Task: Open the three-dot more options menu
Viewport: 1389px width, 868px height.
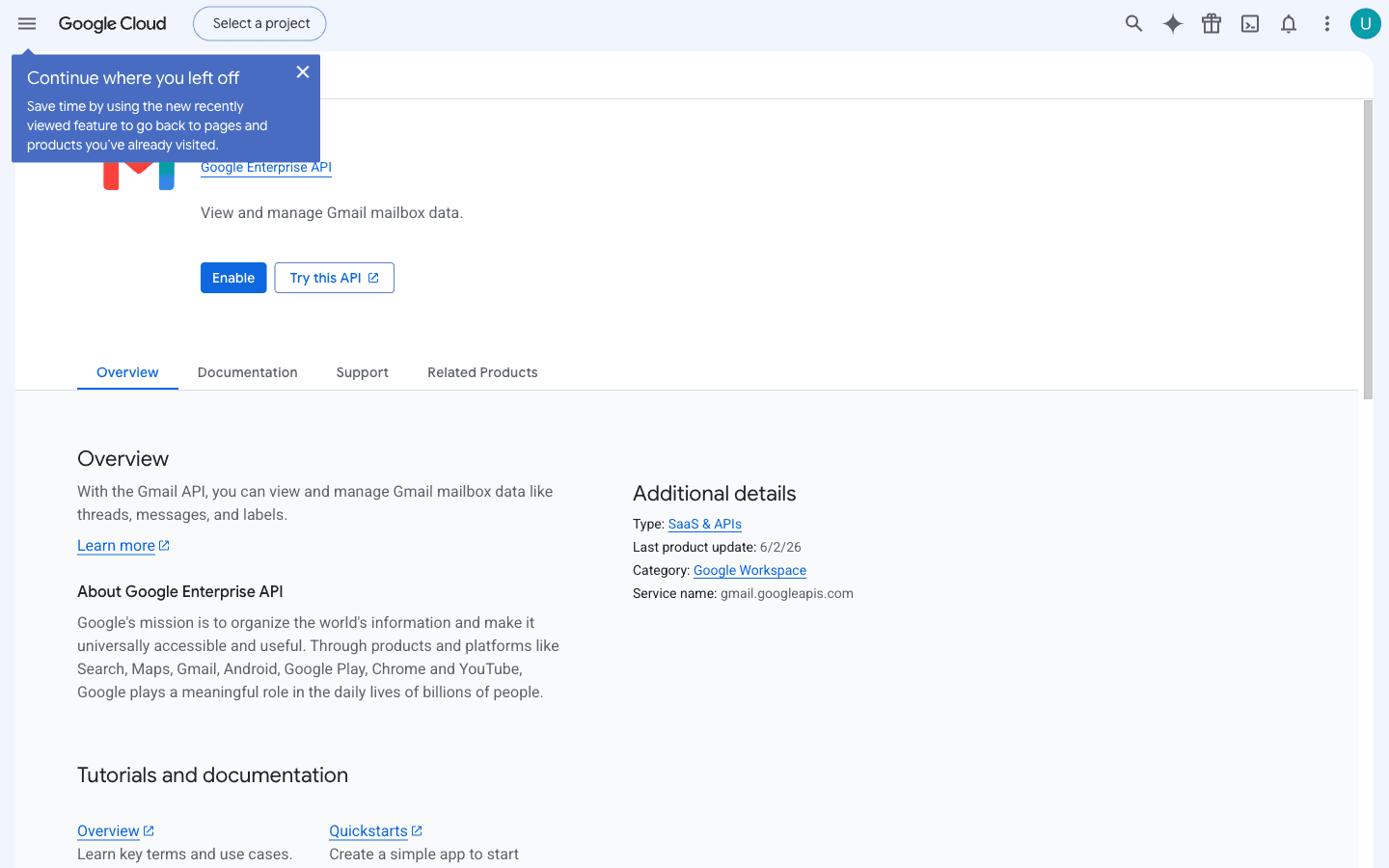Action: (x=1327, y=23)
